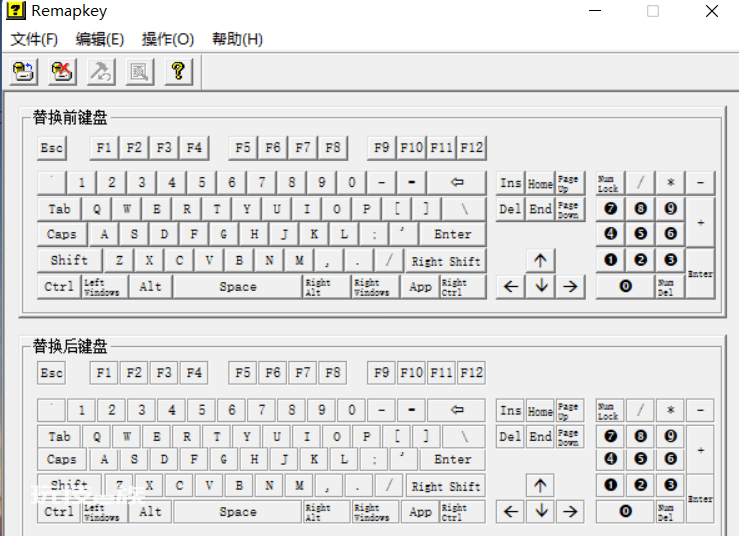Click the App key in 替换前键盘
This screenshot has height=536, width=739.
420,287
